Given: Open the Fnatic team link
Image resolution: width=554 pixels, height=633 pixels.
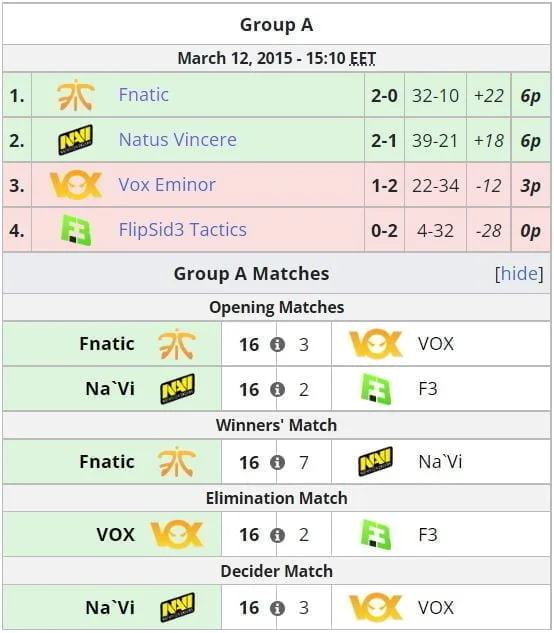Looking at the screenshot, I should pyautogui.click(x=143, y=95).
